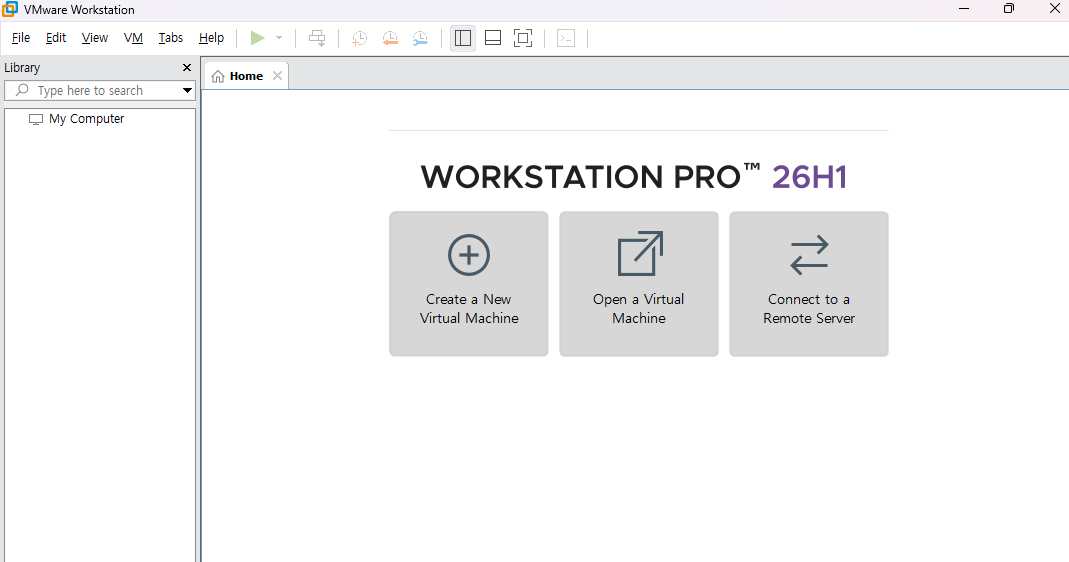The height and width of the screenshot is (562, 1069).
Task: Click the Library search field
Action: (x=100, y=91)
